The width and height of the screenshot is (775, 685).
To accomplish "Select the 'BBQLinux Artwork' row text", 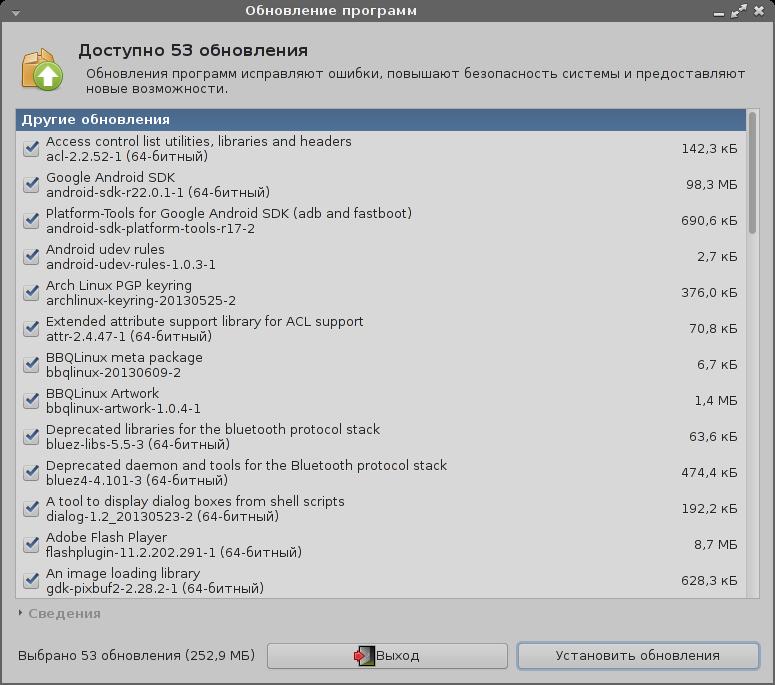I will coord(102,393).
